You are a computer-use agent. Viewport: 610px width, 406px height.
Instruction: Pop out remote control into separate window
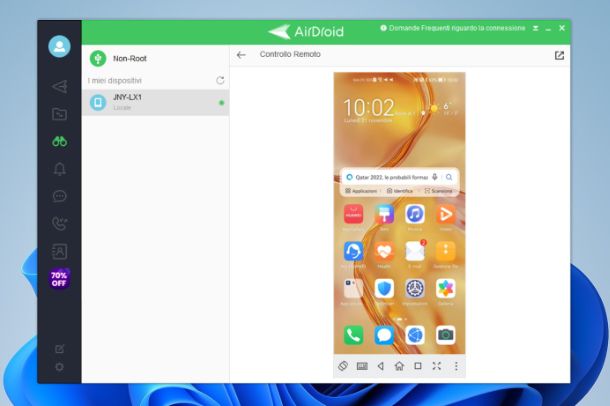pyautogui.click(x=559, y=55)
